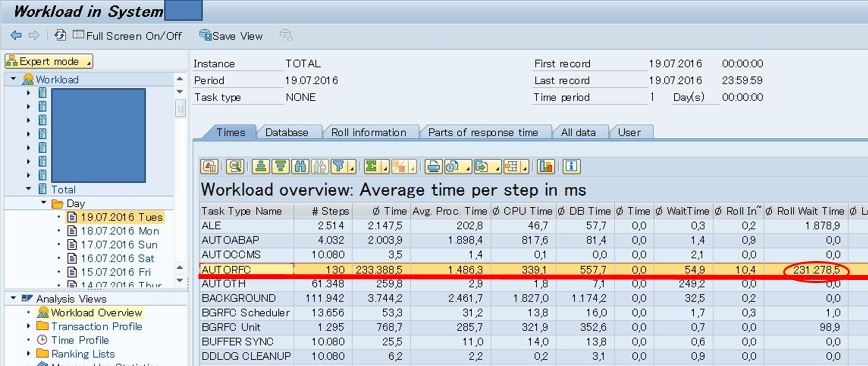Open the Expert mode dropdown

[49, 61]
